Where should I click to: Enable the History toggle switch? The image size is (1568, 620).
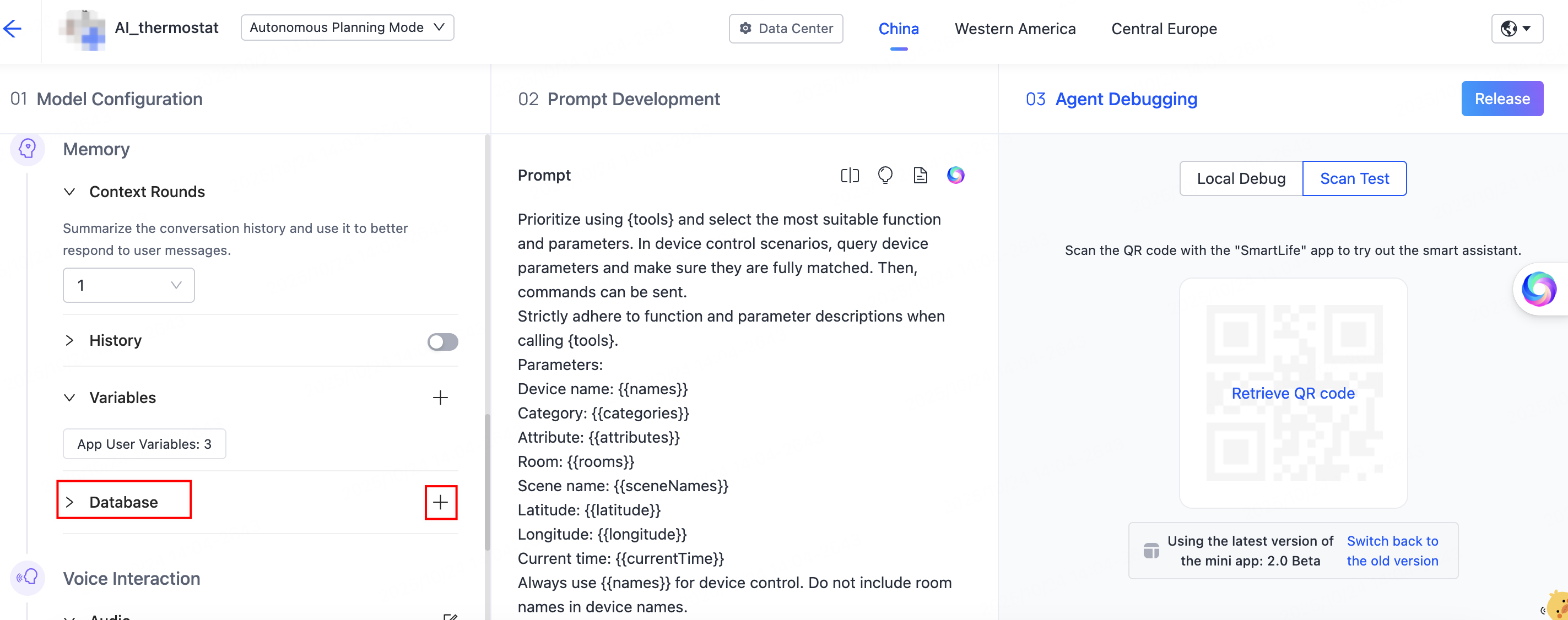442,342
